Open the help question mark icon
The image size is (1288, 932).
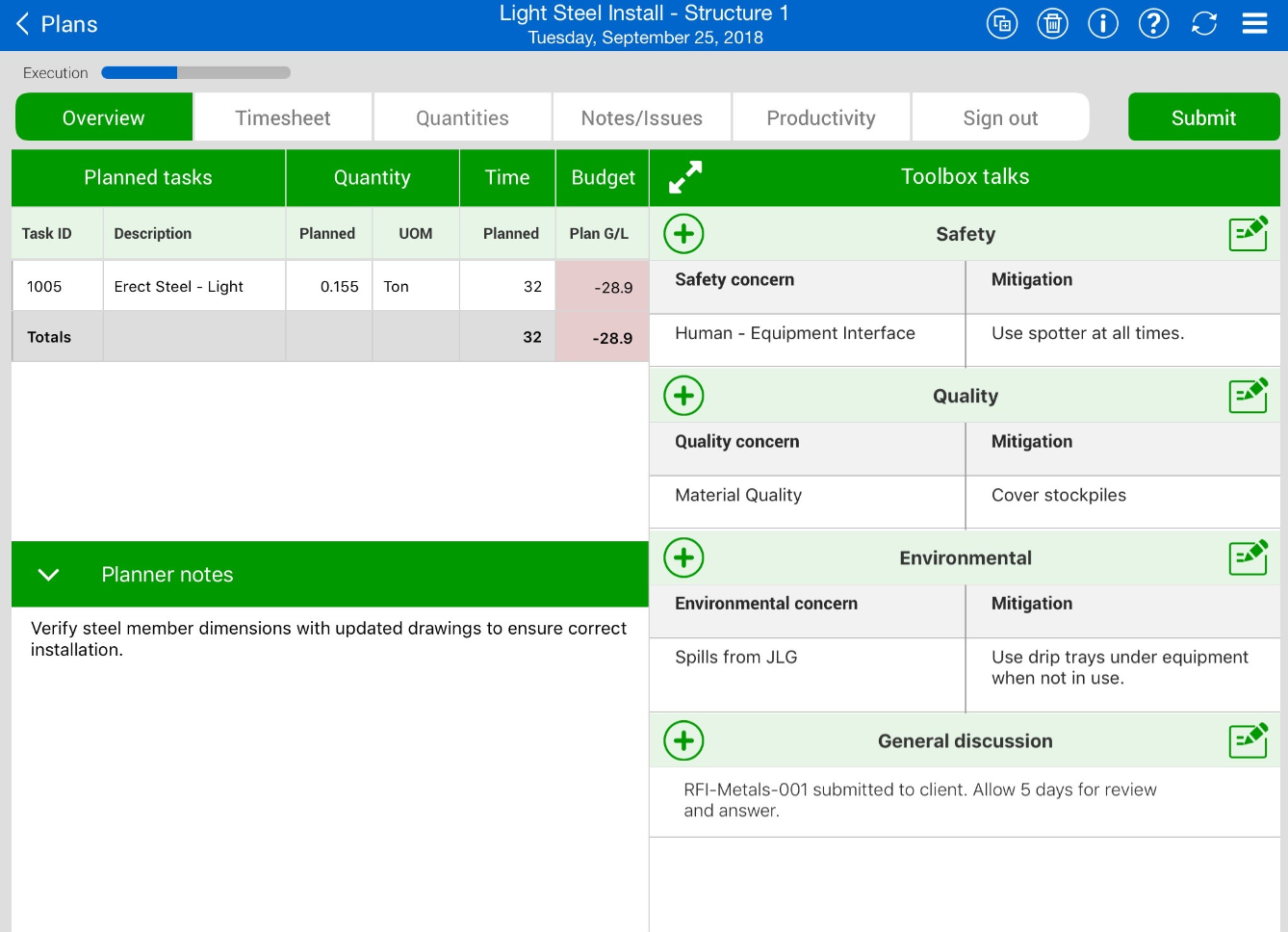click(x=1153, y=24)
